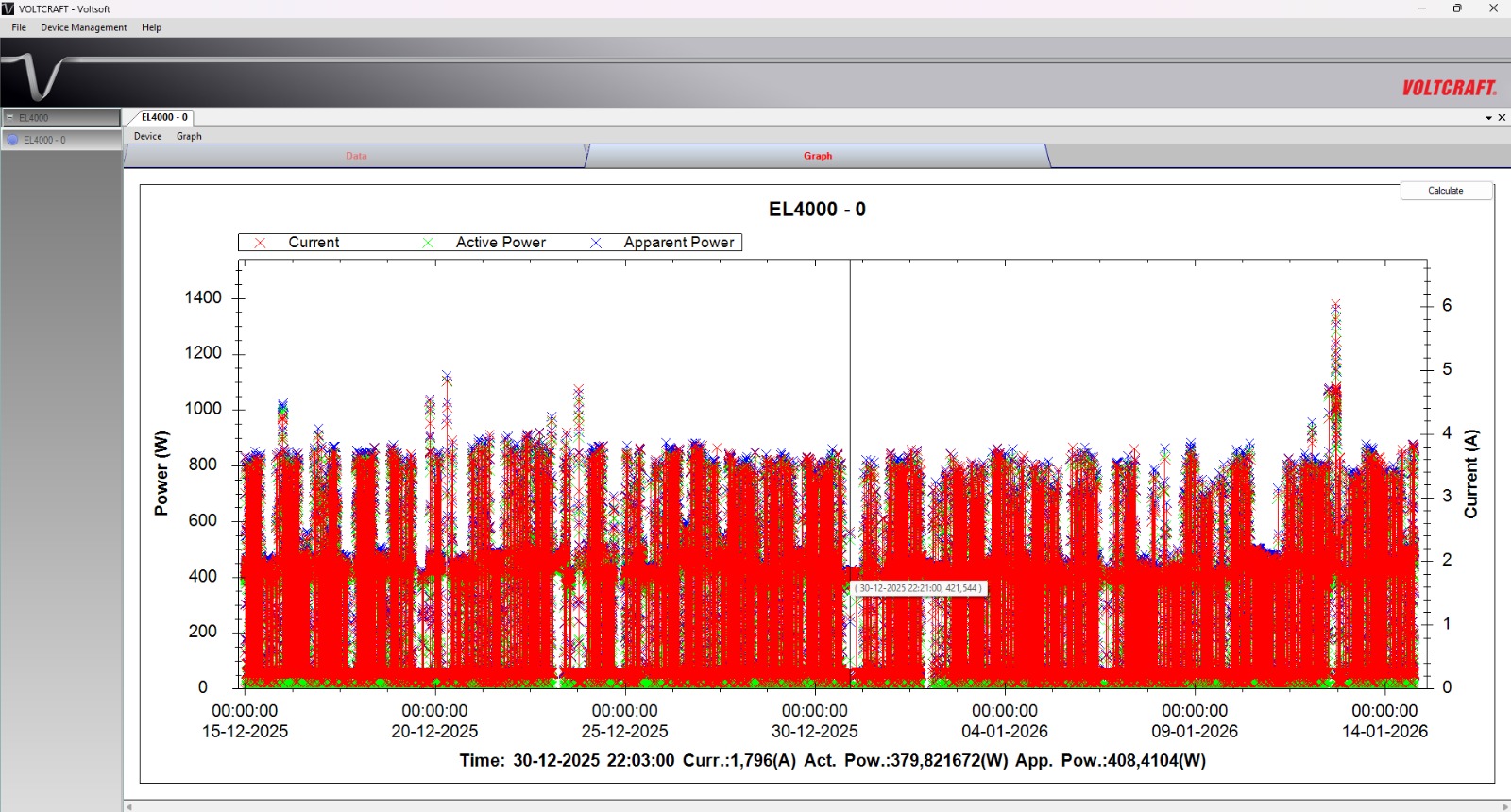Viewport: 1511px width, 812px height.
Task: Open the document tab list dropdown arrow
Action: 1488,118
